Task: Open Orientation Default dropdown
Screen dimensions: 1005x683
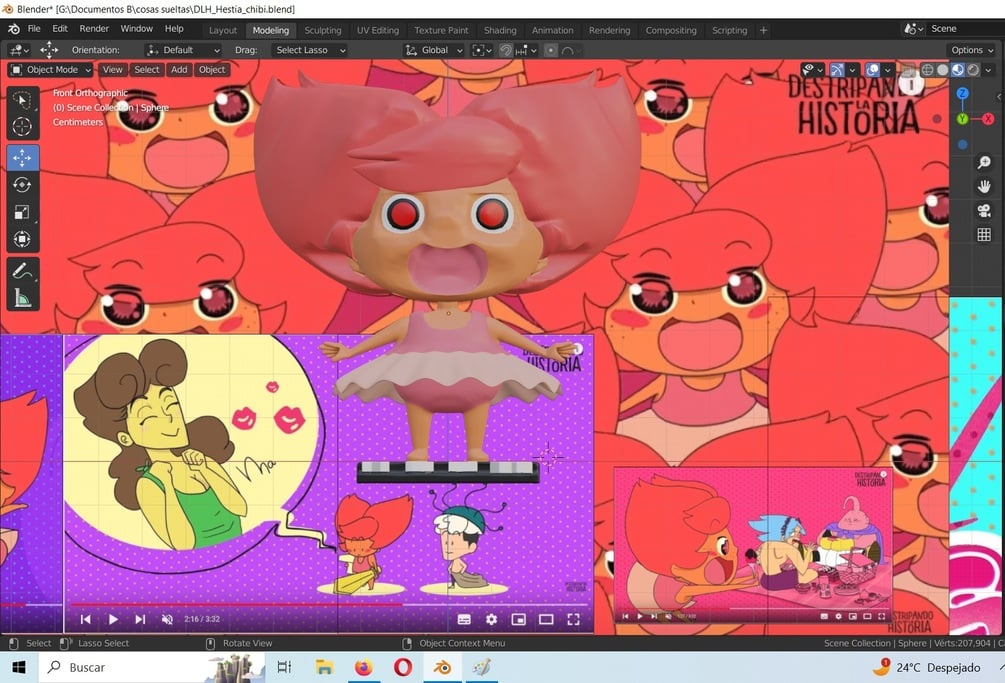Action: click(x=183, y=50)
